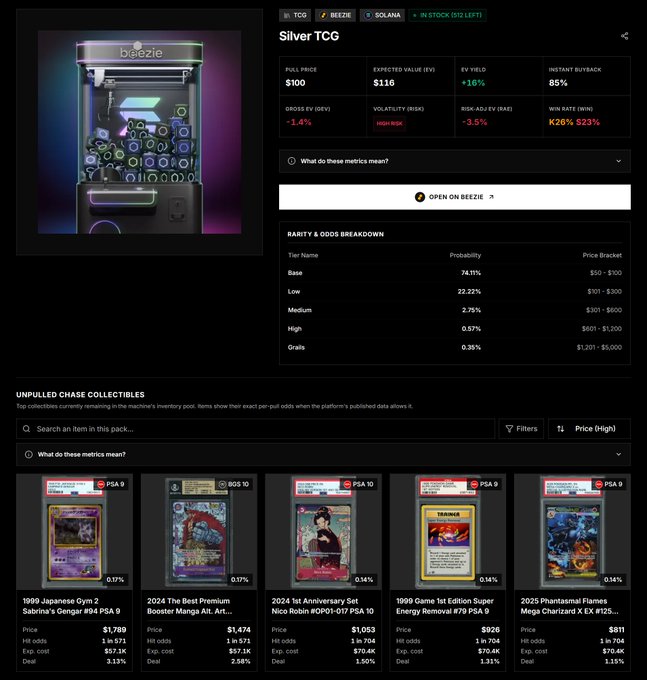Click the PSA 10 badge on the Nico Robin card
Screen dimensions: 647x680
(358, 484)
